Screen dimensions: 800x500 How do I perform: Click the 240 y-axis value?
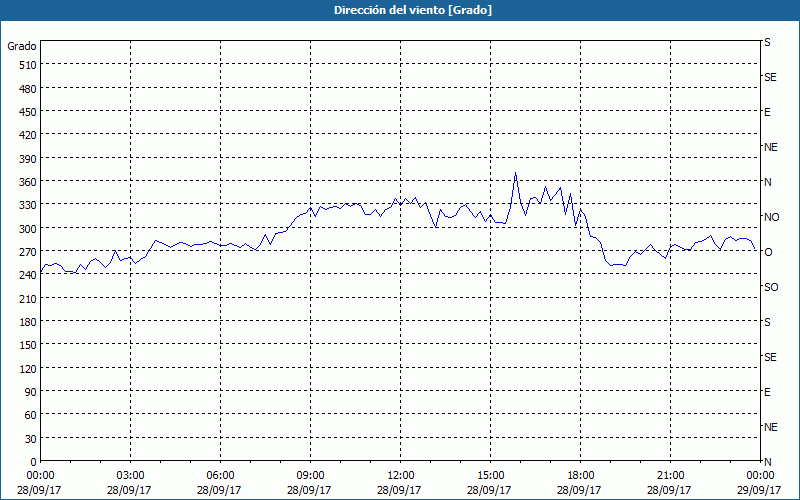click(x=28, y=276)
